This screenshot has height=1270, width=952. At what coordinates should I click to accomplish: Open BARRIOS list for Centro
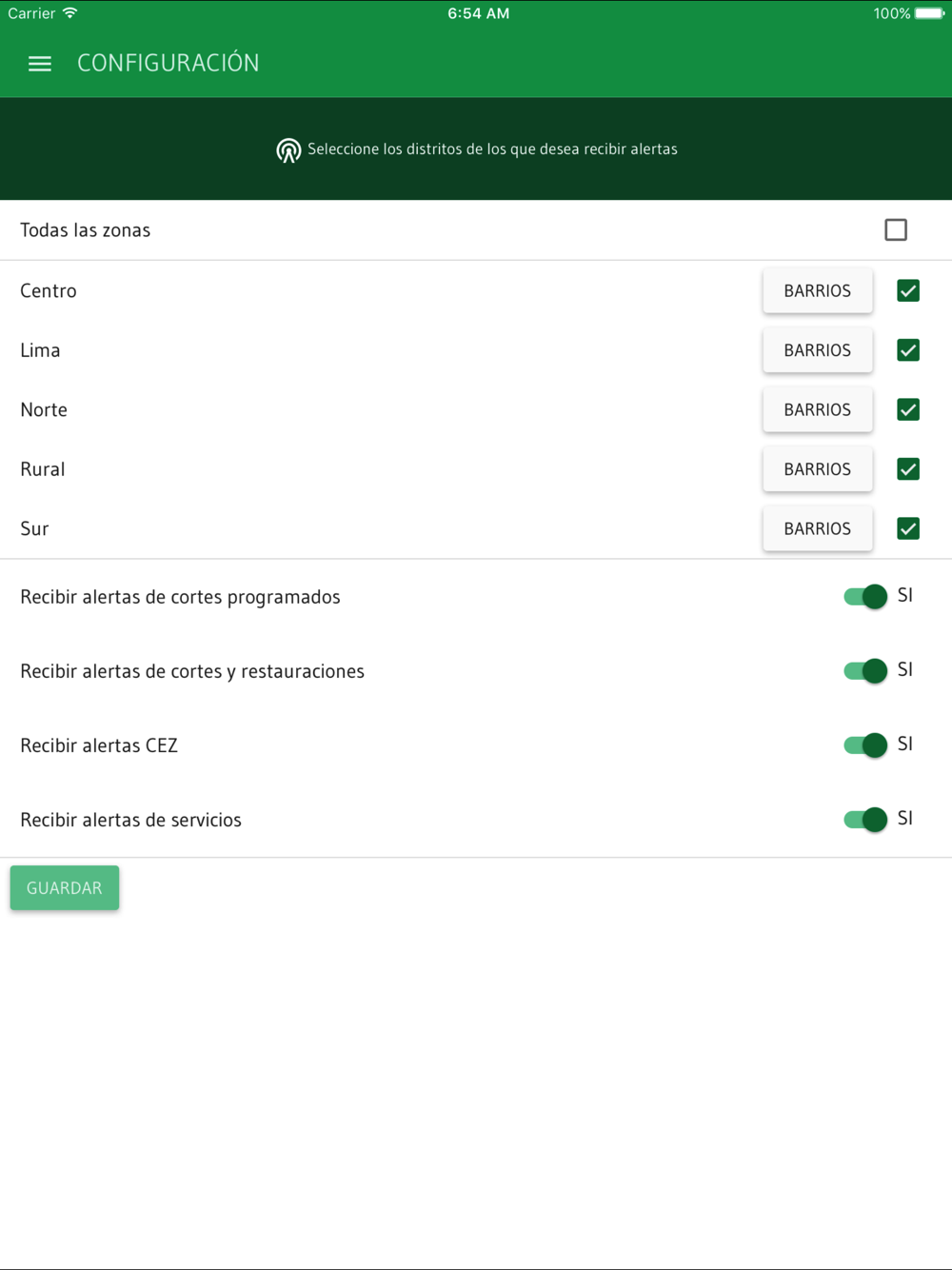818,290
